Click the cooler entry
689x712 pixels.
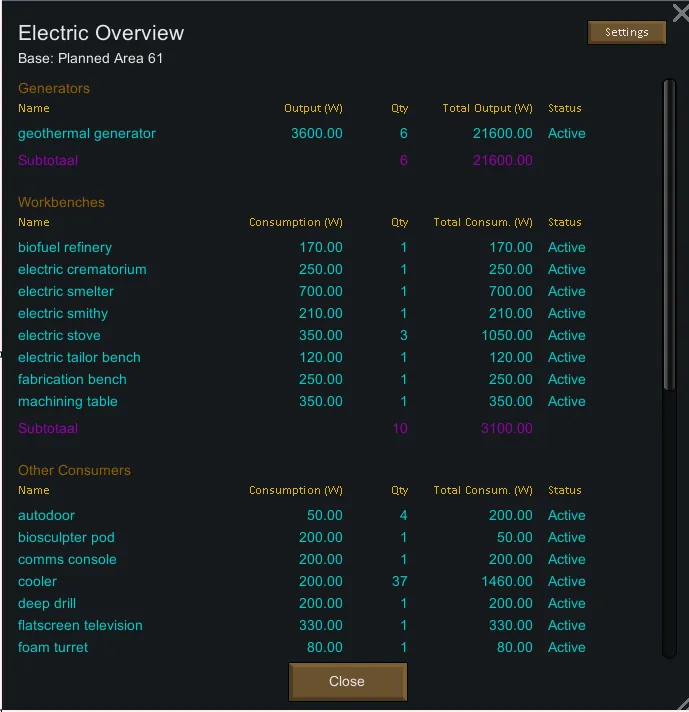point(38,582)
